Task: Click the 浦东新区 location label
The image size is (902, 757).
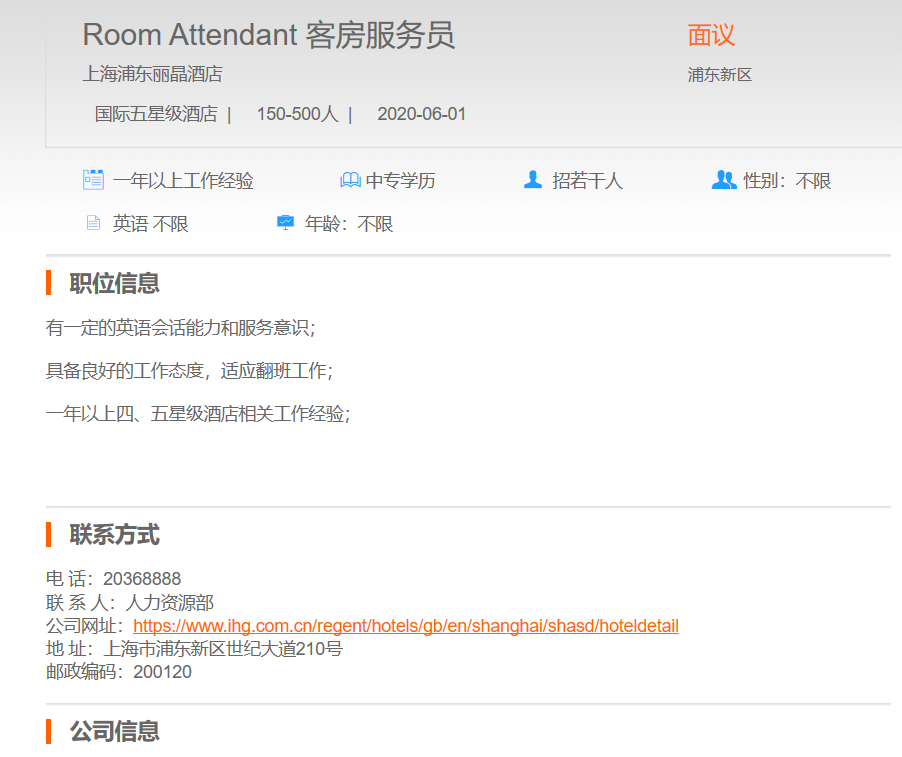Action: point(719,75)
